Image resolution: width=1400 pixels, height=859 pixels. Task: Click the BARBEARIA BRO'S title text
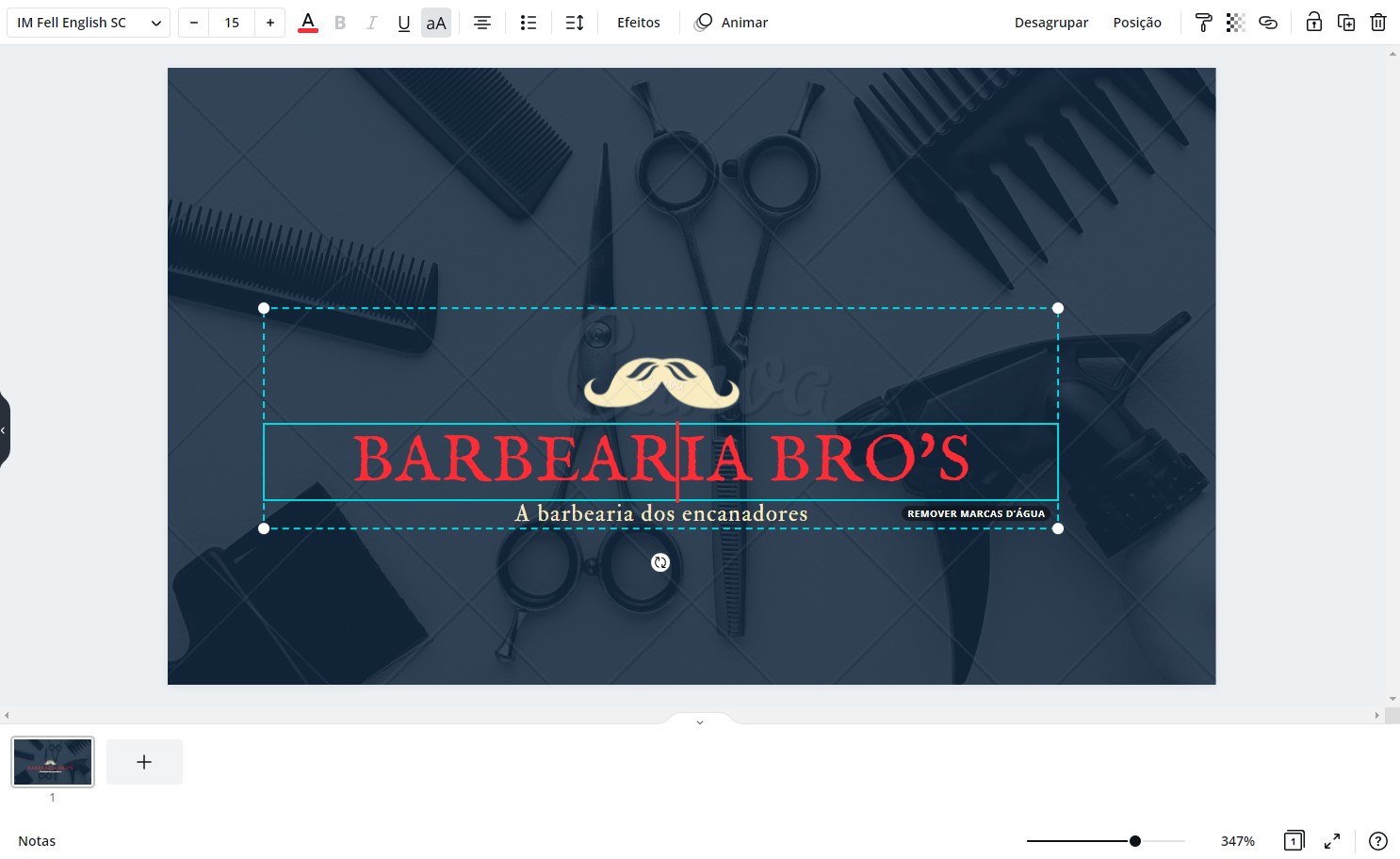(x=661, y=459)
